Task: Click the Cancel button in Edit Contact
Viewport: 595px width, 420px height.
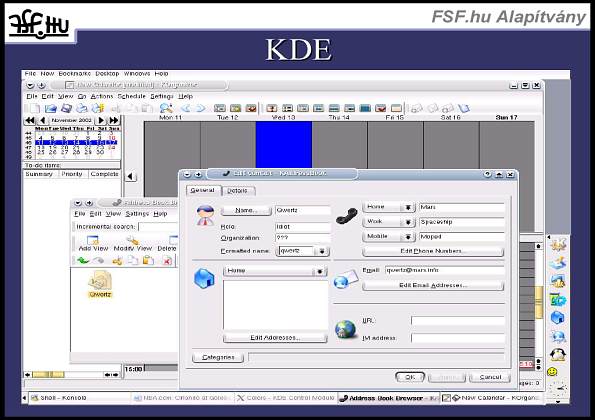Action: click(x=490, y=377)
